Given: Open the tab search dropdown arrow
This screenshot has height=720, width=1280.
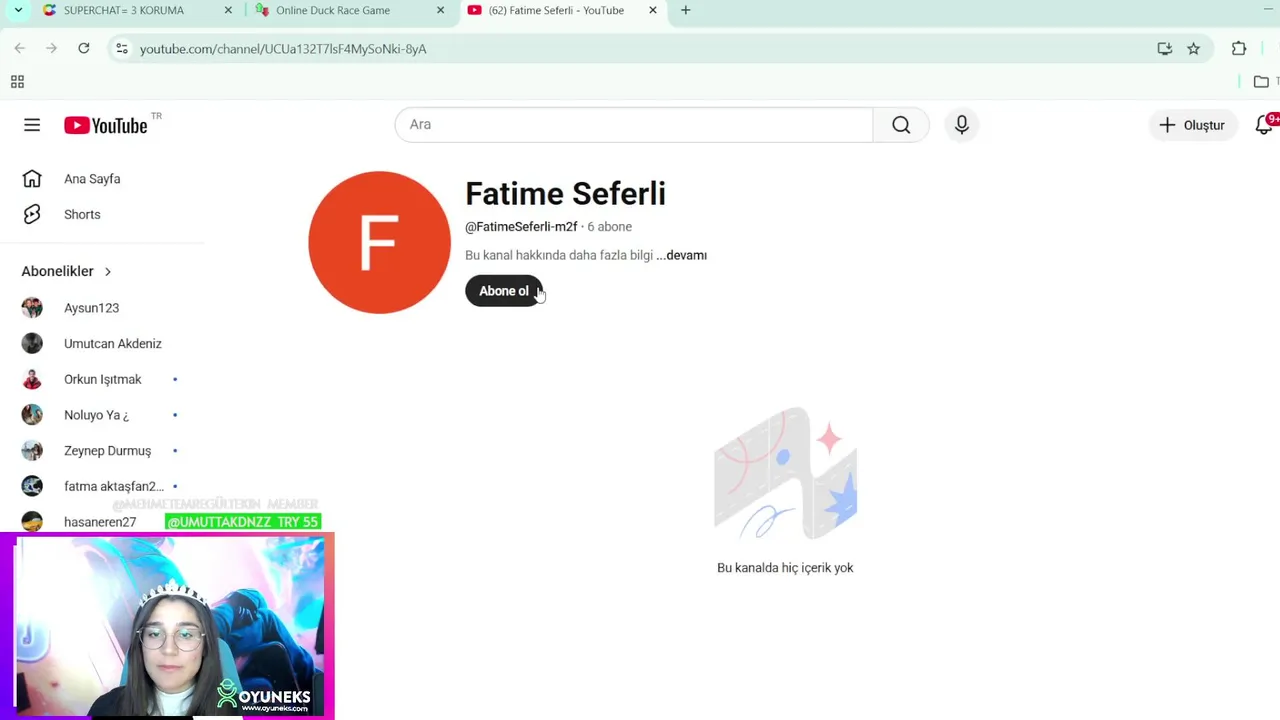Looking at the screenshot, I should click(18, 10).
